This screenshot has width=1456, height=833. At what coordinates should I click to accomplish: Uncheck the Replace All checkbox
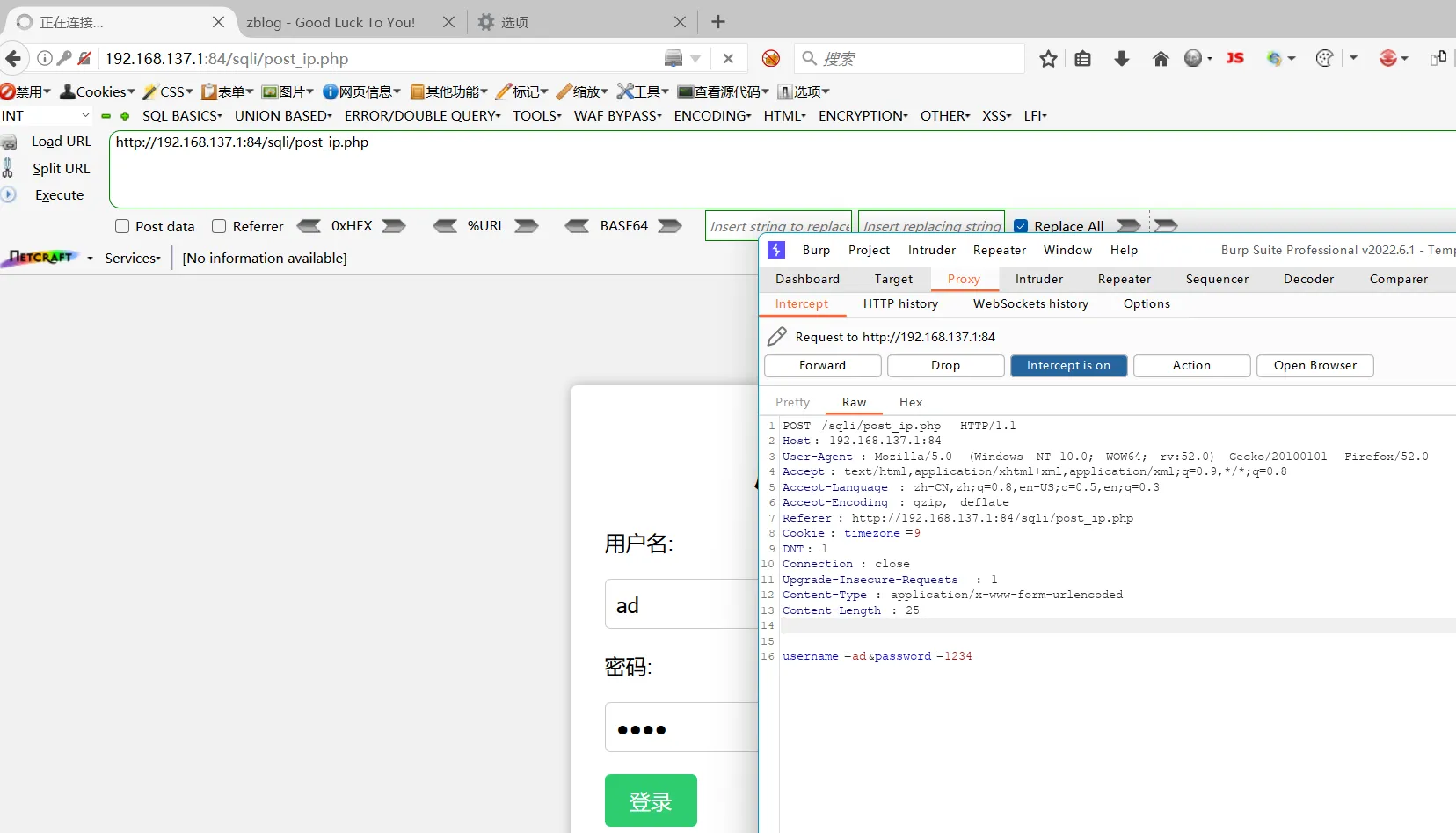(1021, 226)
